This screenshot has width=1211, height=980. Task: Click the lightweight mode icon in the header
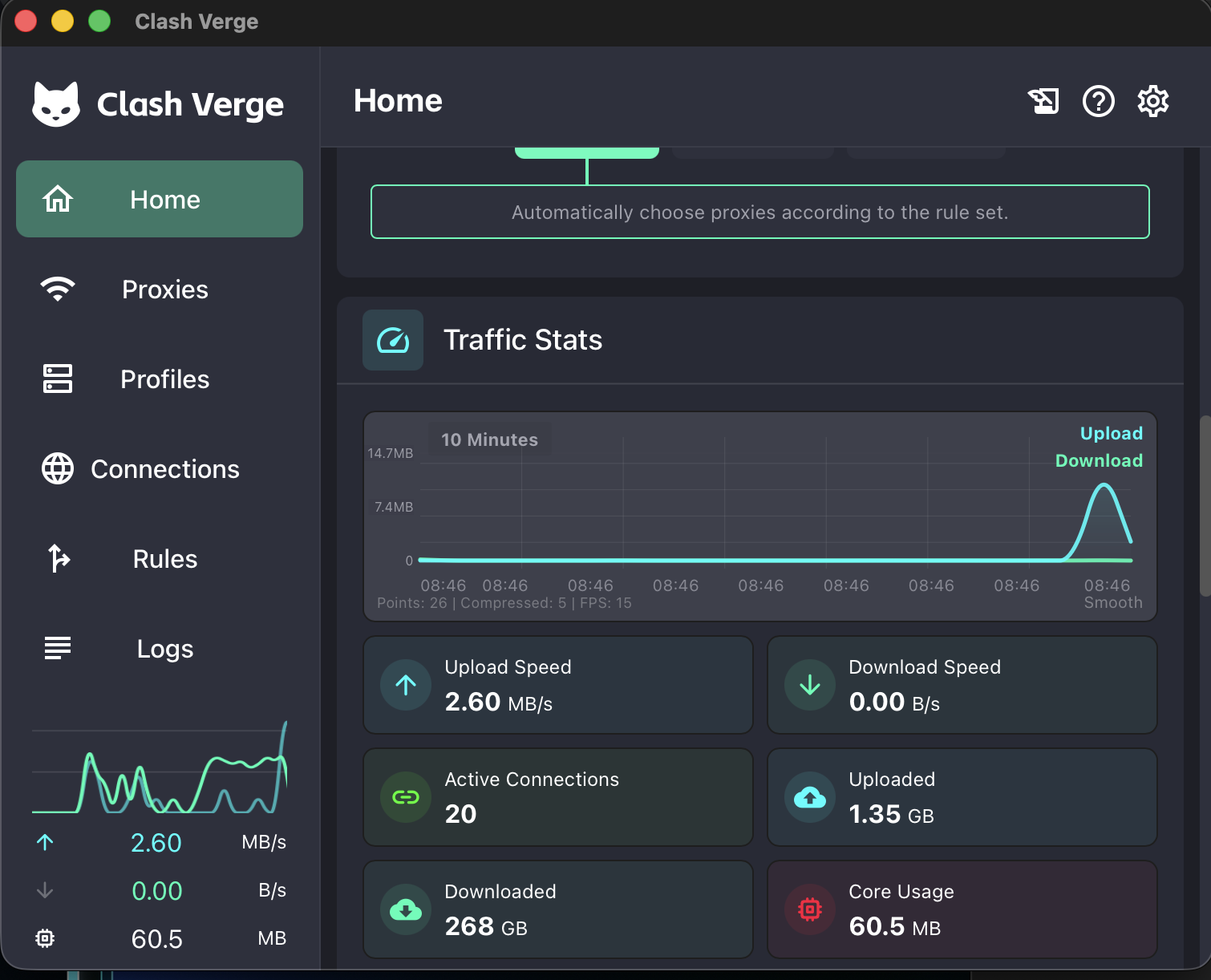[1043, 101]
